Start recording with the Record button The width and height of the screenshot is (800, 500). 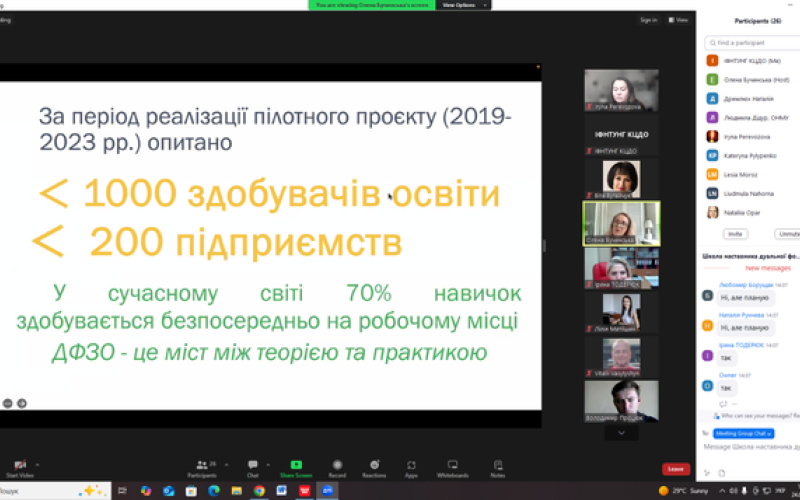337,468
